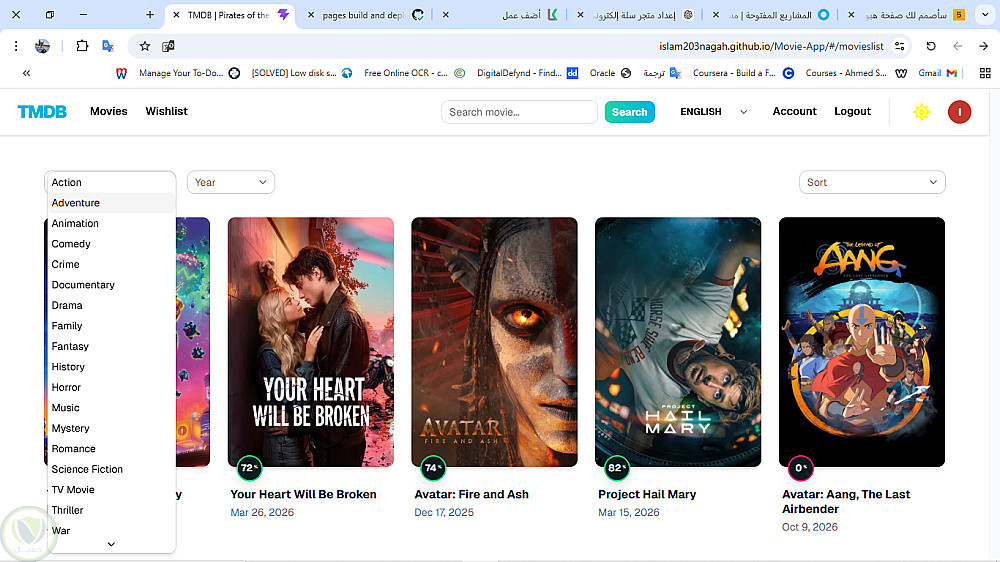The image size is (1000, 562).
Task: Click the Search button
Action: point(629,112)
